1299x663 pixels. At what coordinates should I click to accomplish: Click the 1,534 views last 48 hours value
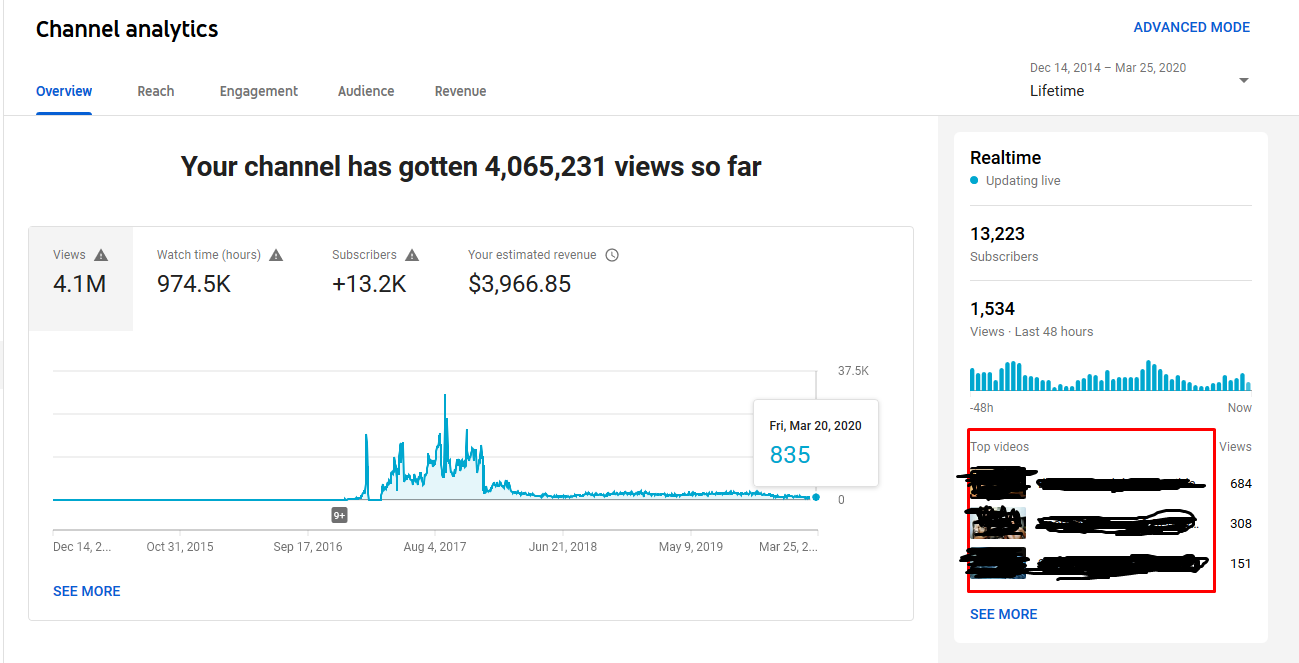[993, 309]
